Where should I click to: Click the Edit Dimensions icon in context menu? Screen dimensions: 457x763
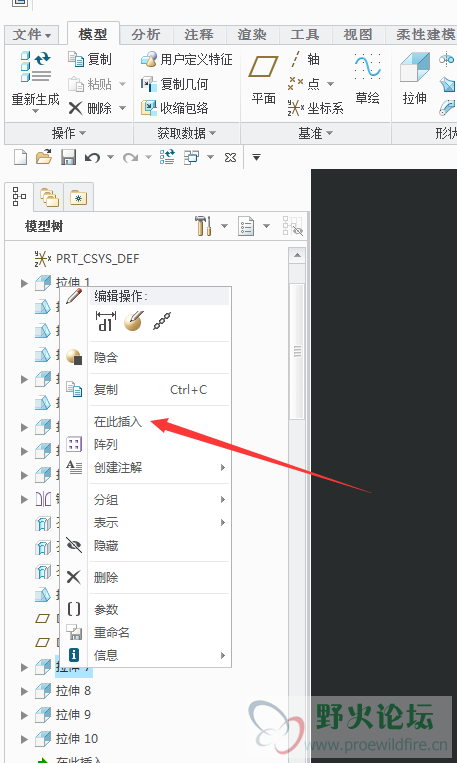(106, 321)
